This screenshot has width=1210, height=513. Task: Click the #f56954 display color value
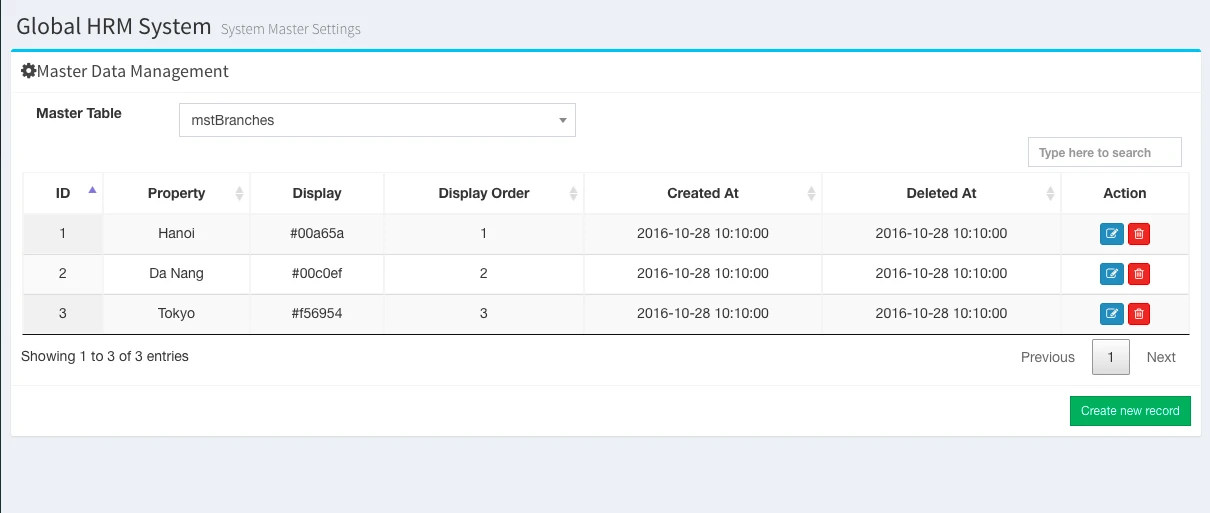[317, 313]
